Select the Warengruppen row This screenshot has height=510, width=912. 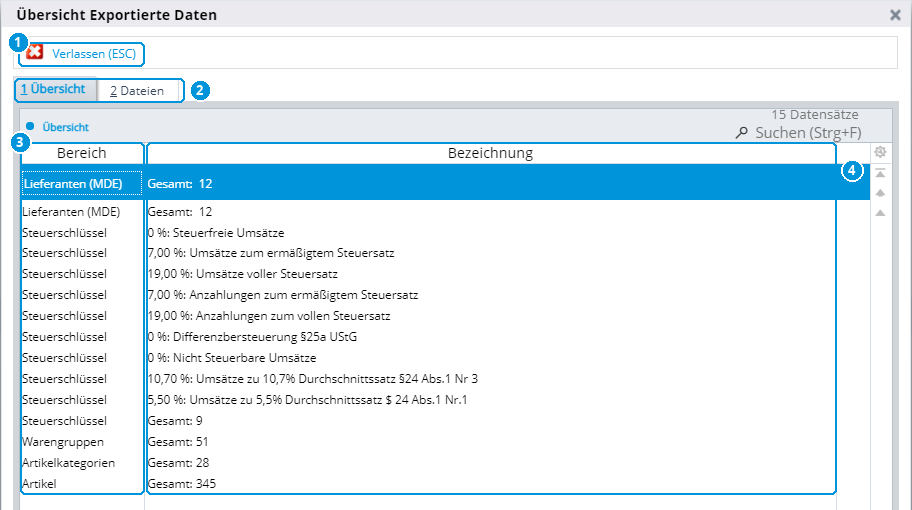coord(446,441)
